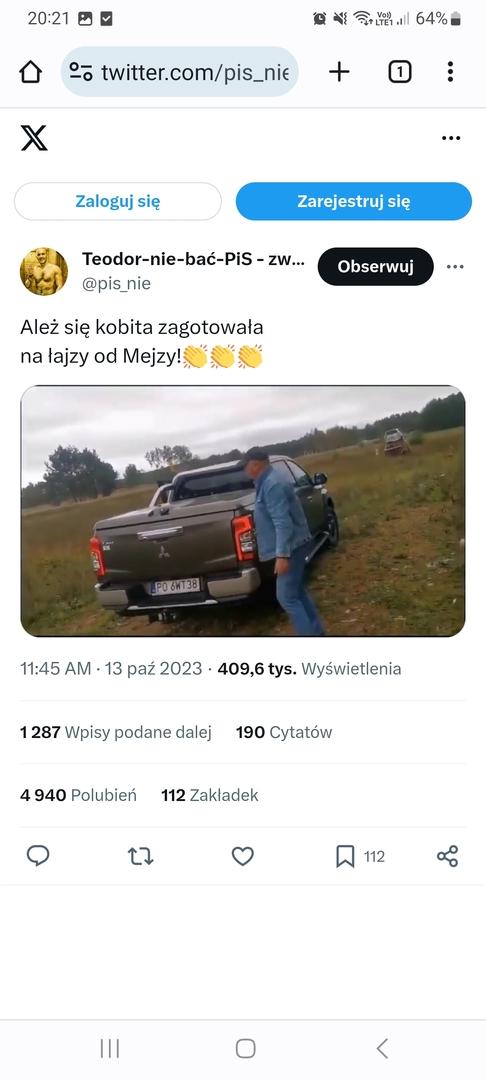
Task: Click the Zaloguj się button
Action: 118,201
